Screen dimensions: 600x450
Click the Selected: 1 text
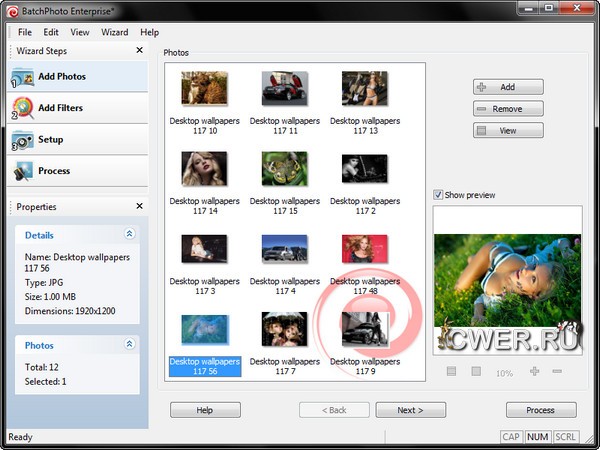point(46,382)
